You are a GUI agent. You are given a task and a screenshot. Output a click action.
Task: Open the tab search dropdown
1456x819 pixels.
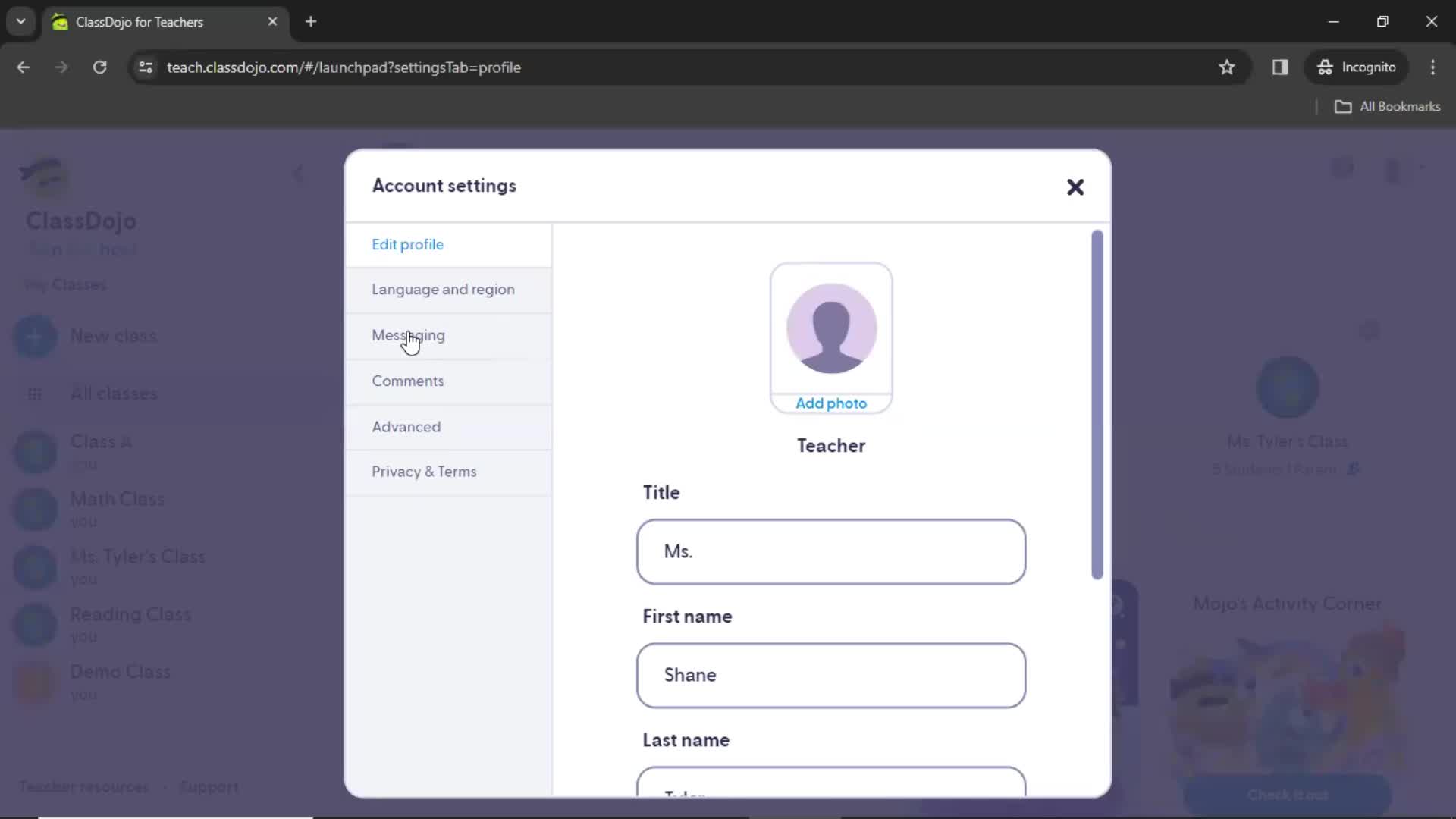20,21
